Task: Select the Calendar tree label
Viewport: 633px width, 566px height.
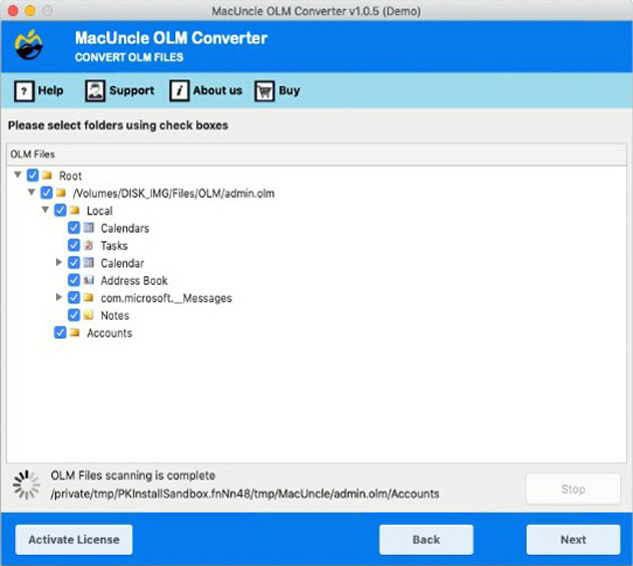Action: (122, 263)
